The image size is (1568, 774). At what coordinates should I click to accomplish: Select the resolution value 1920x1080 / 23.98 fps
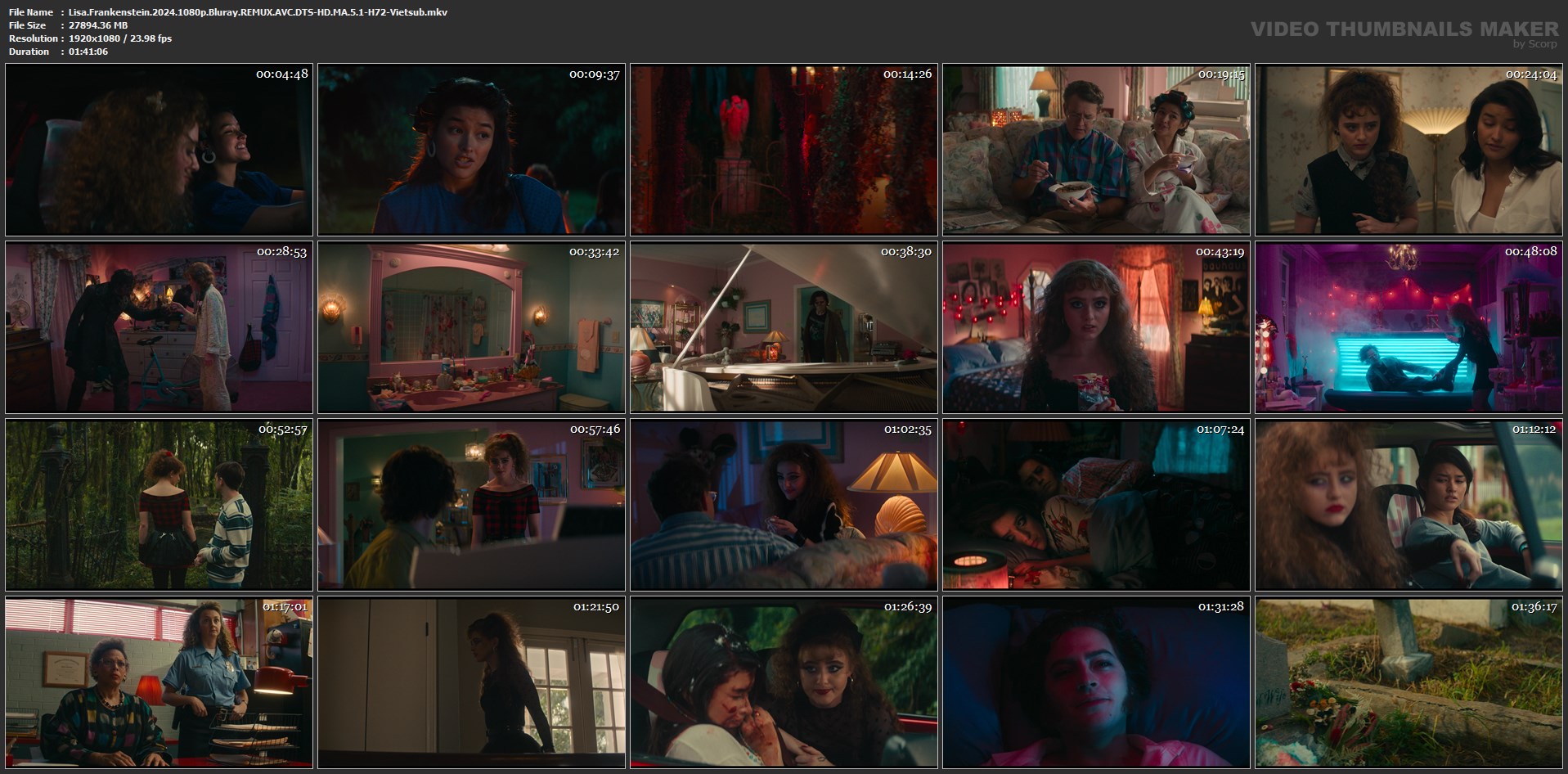[120, 38]
